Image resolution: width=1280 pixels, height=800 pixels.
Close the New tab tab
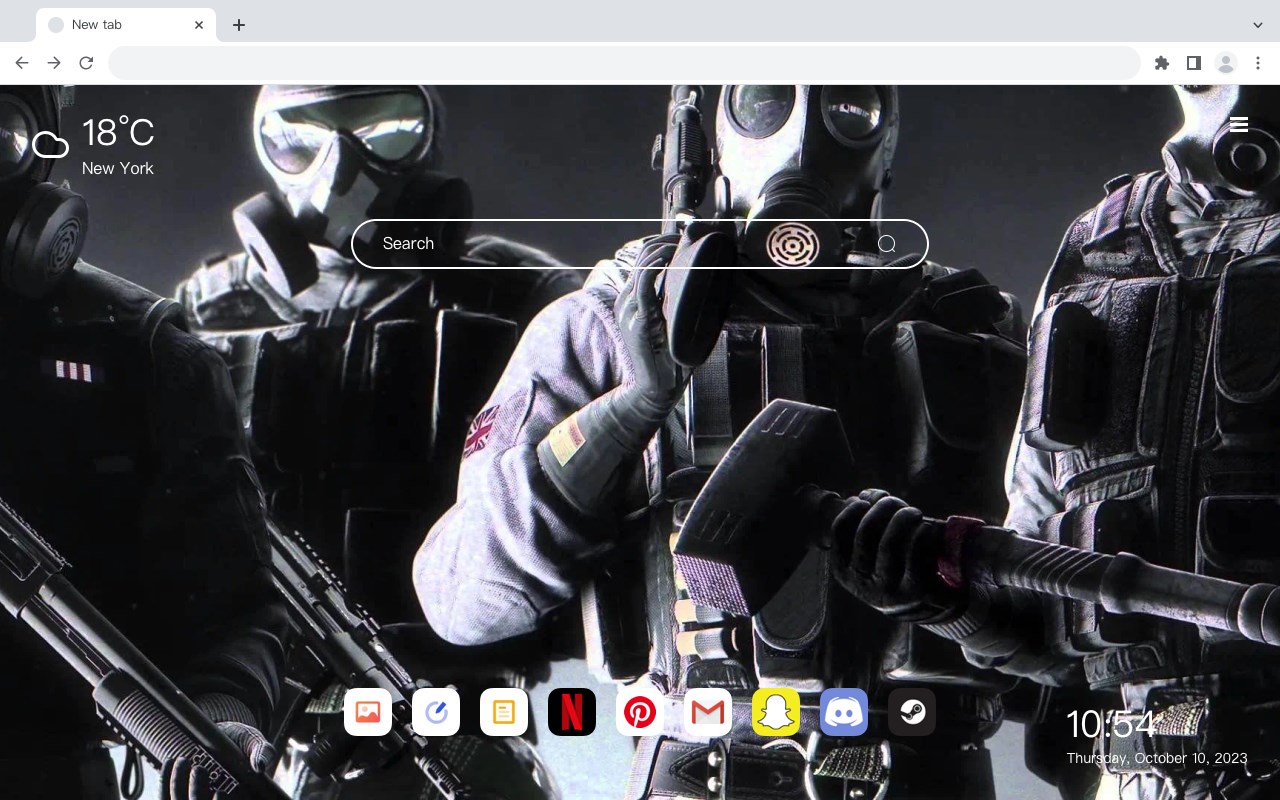[199, 25]
